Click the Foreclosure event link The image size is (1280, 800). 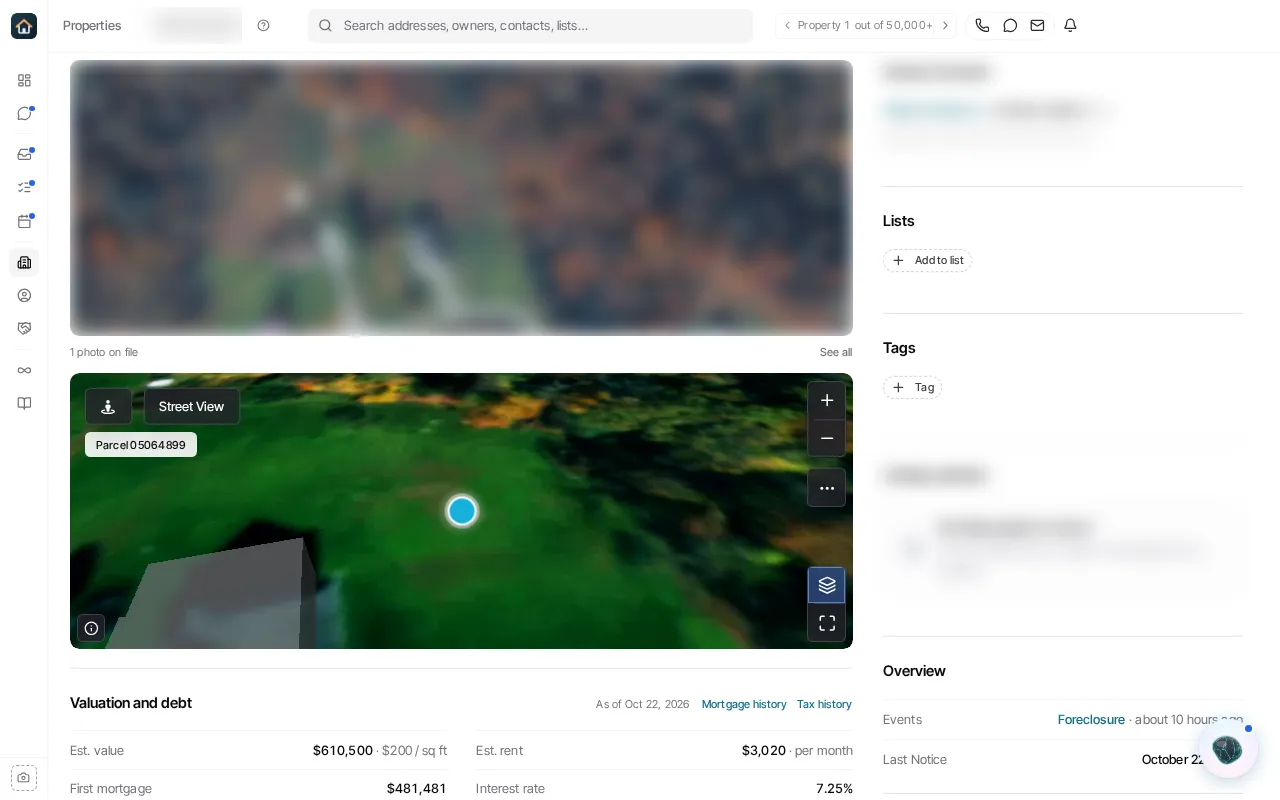point(1091,720)
